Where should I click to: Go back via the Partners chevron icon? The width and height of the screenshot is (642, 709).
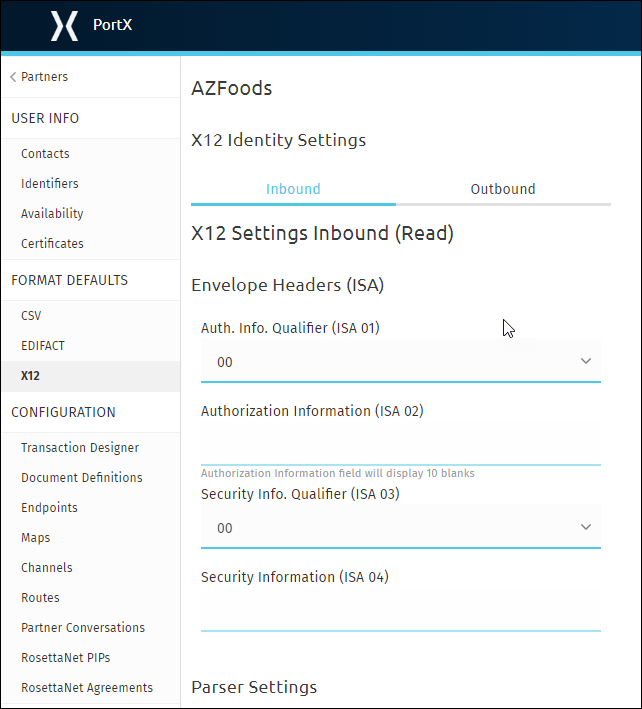click(x=13, y=77)
